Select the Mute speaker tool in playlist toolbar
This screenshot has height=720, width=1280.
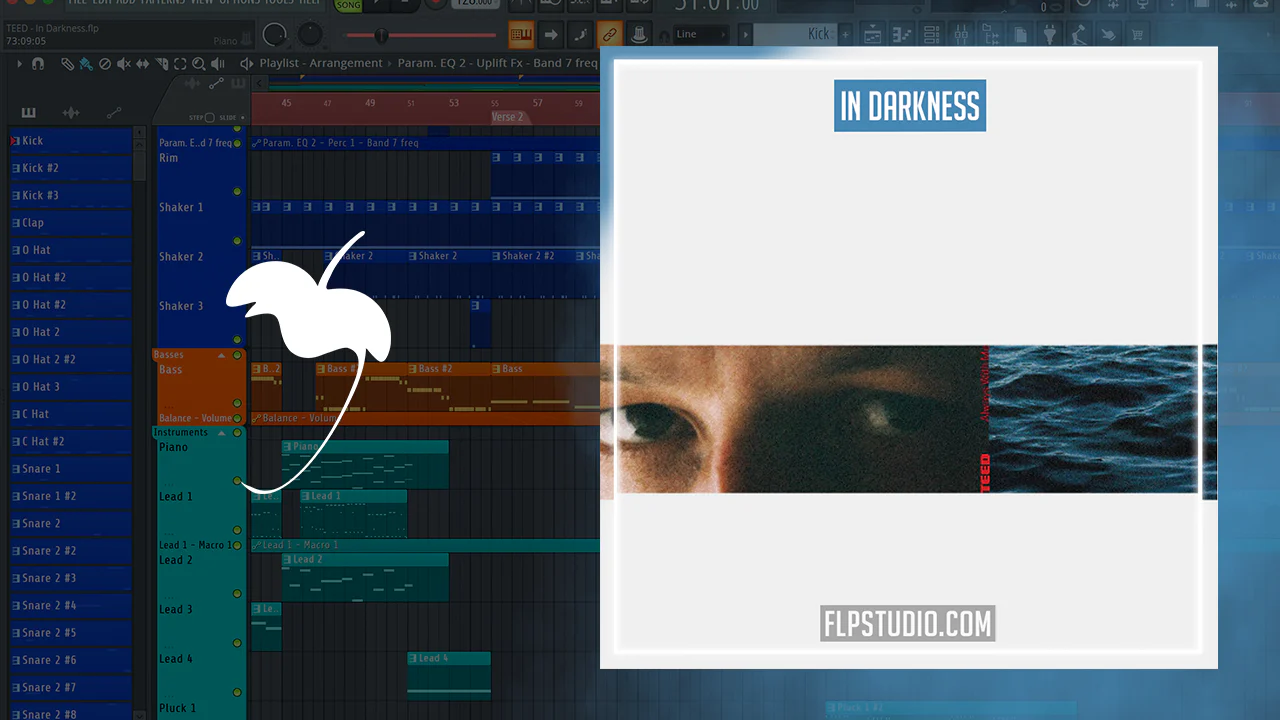coord(124,64)
